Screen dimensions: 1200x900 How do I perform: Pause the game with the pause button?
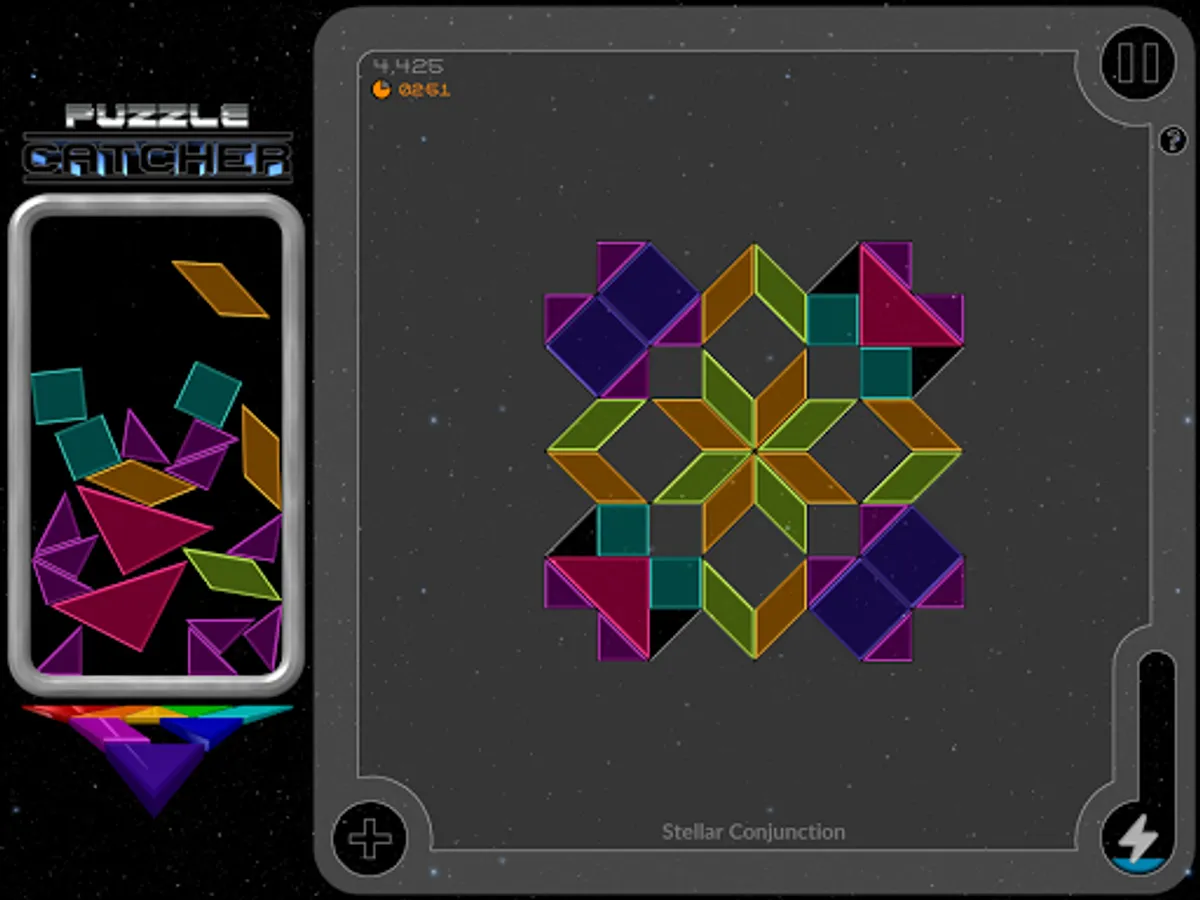point(1138,64)
